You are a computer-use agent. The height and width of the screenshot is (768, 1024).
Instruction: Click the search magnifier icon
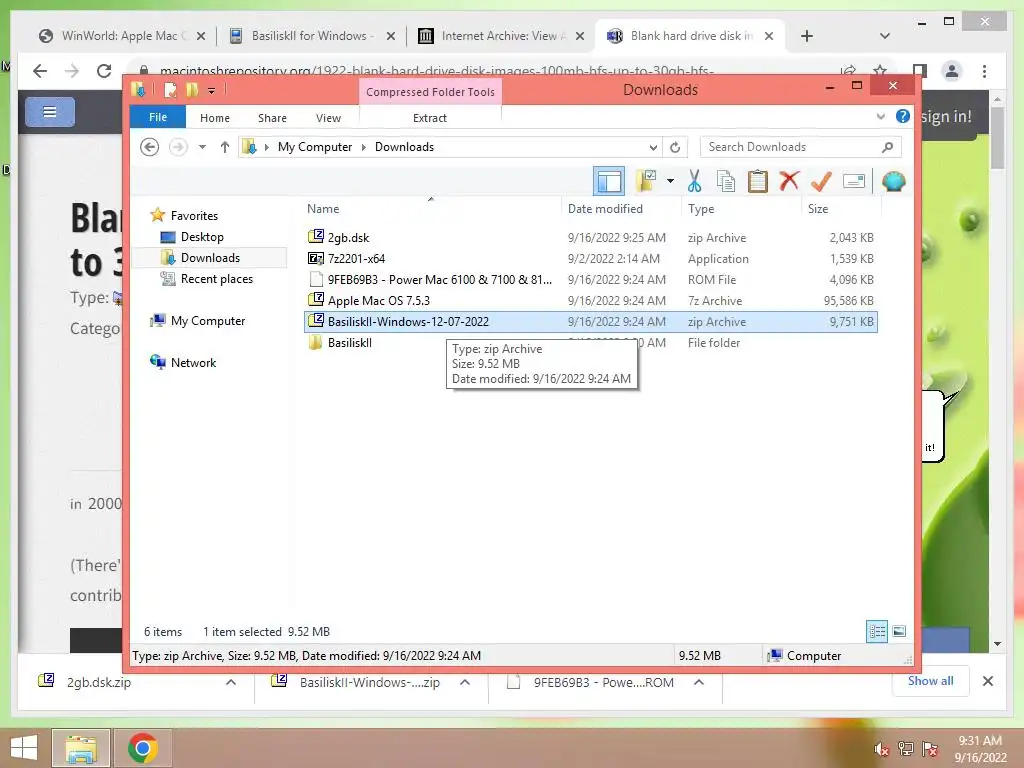pos(887,147)
